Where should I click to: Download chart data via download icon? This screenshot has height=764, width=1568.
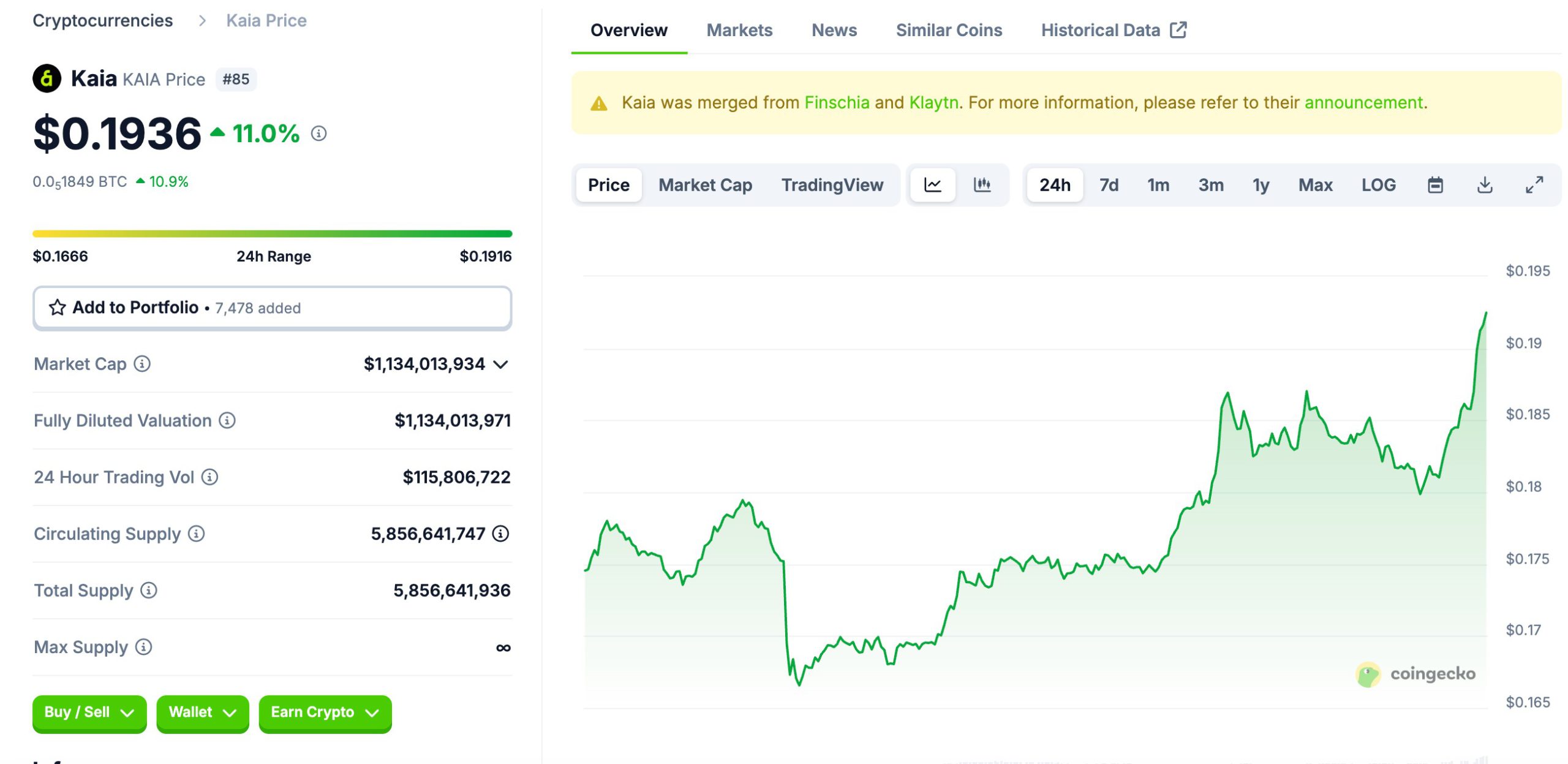coord(1484,184)
